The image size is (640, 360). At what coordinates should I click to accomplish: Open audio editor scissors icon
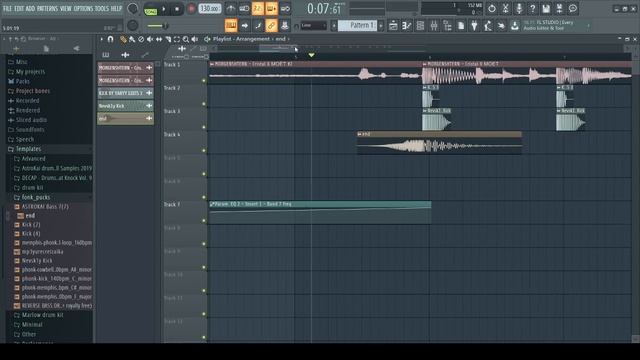tap(505, 9)
